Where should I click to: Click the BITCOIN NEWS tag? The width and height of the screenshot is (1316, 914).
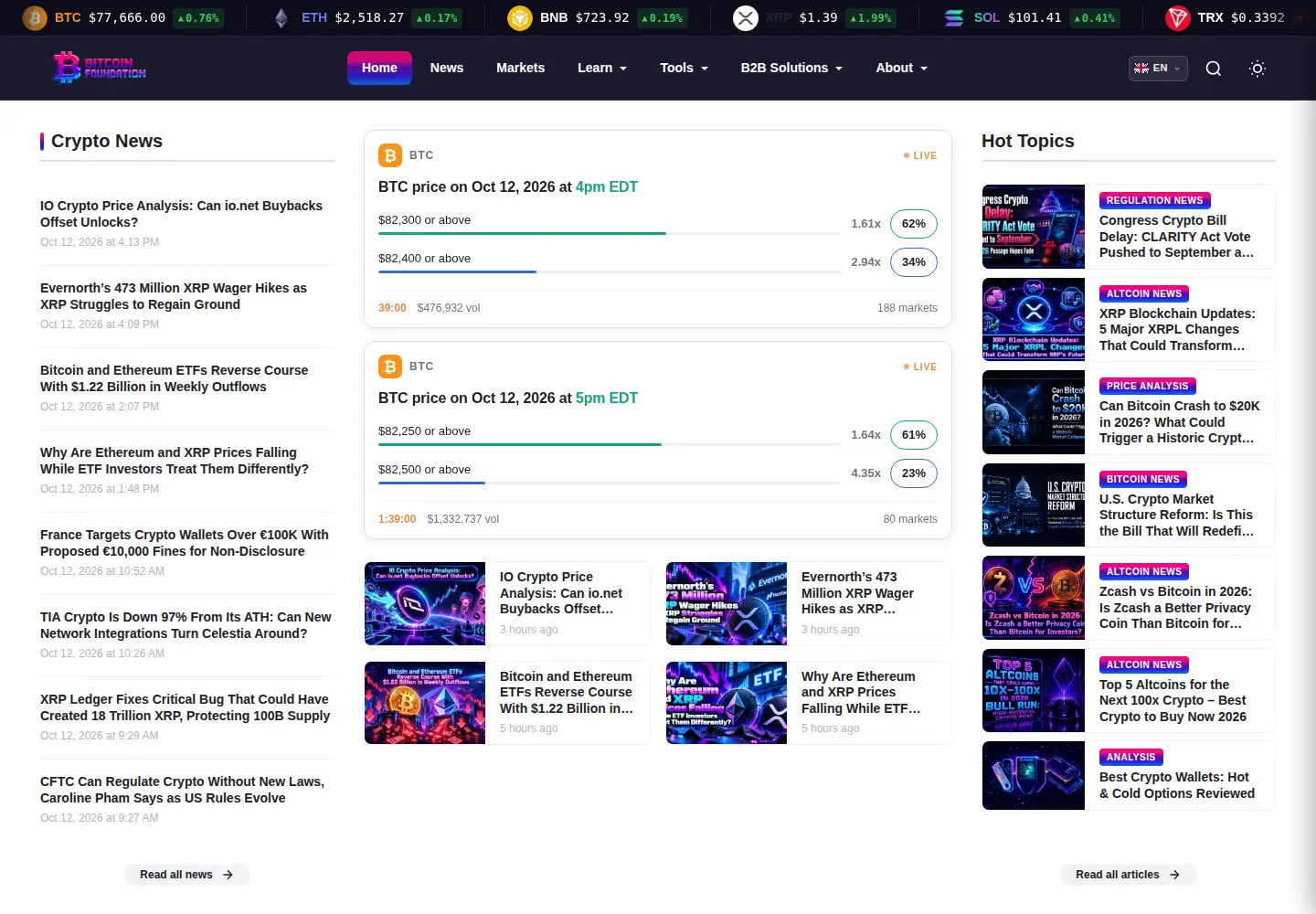coord(1142,479)
